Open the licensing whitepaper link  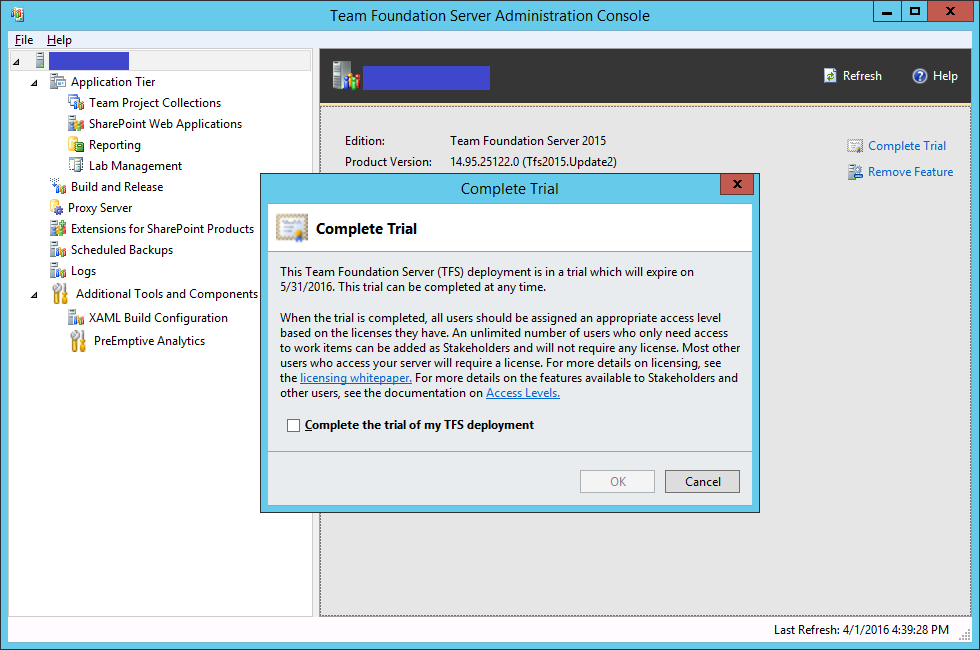point(356,378)
